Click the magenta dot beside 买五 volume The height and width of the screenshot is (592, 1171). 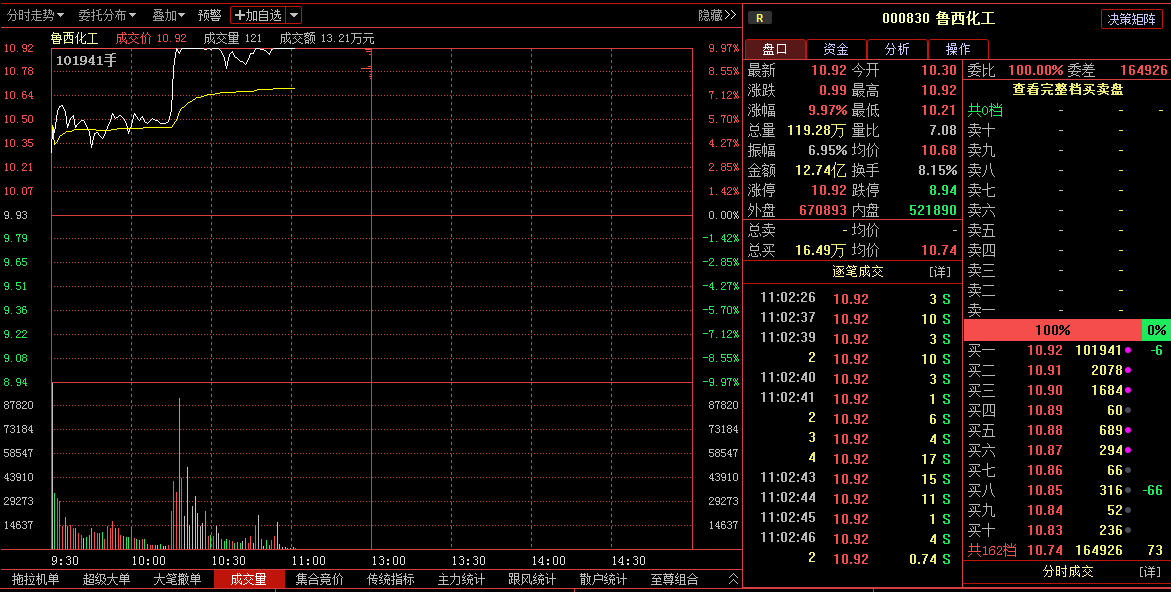click(1129, 431)
